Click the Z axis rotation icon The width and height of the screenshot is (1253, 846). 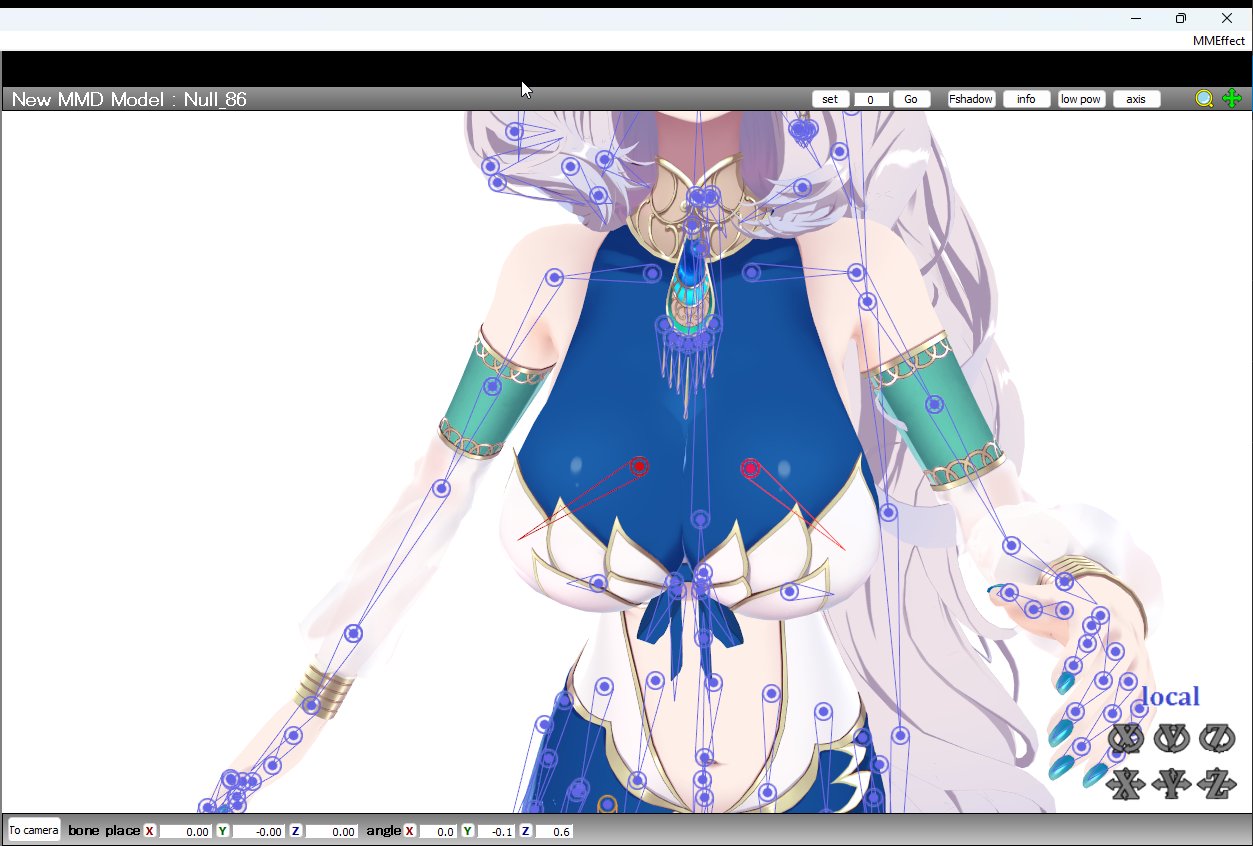[1217, 739]
